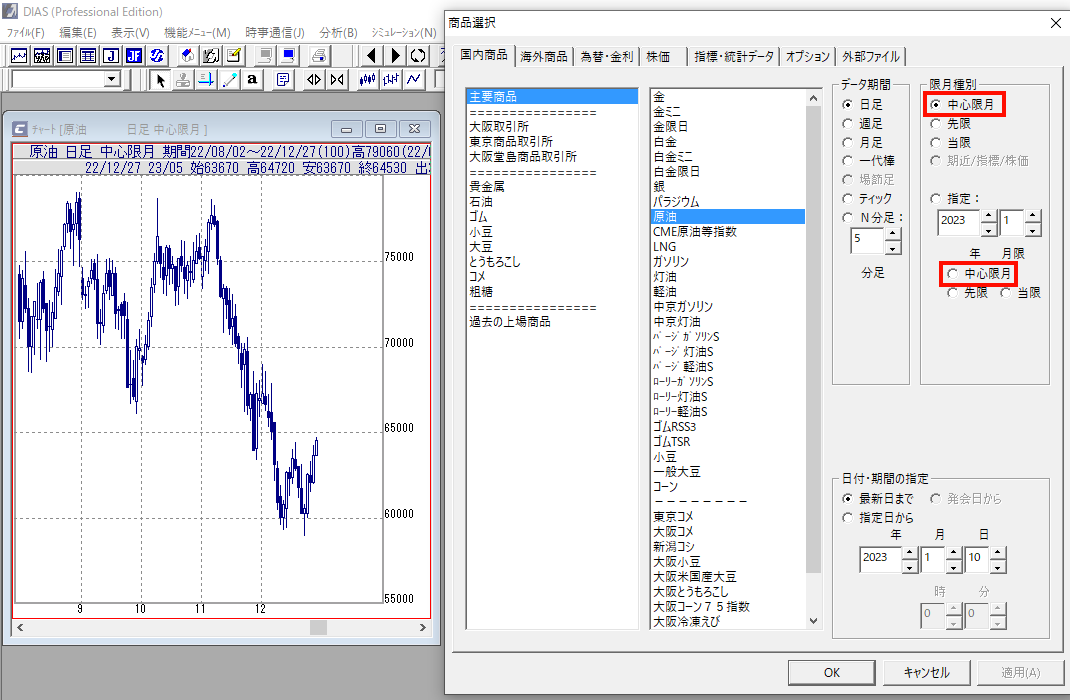1074x700 pixels.
Task: Click the printer icon in toolbar
Action: (319, 56)
